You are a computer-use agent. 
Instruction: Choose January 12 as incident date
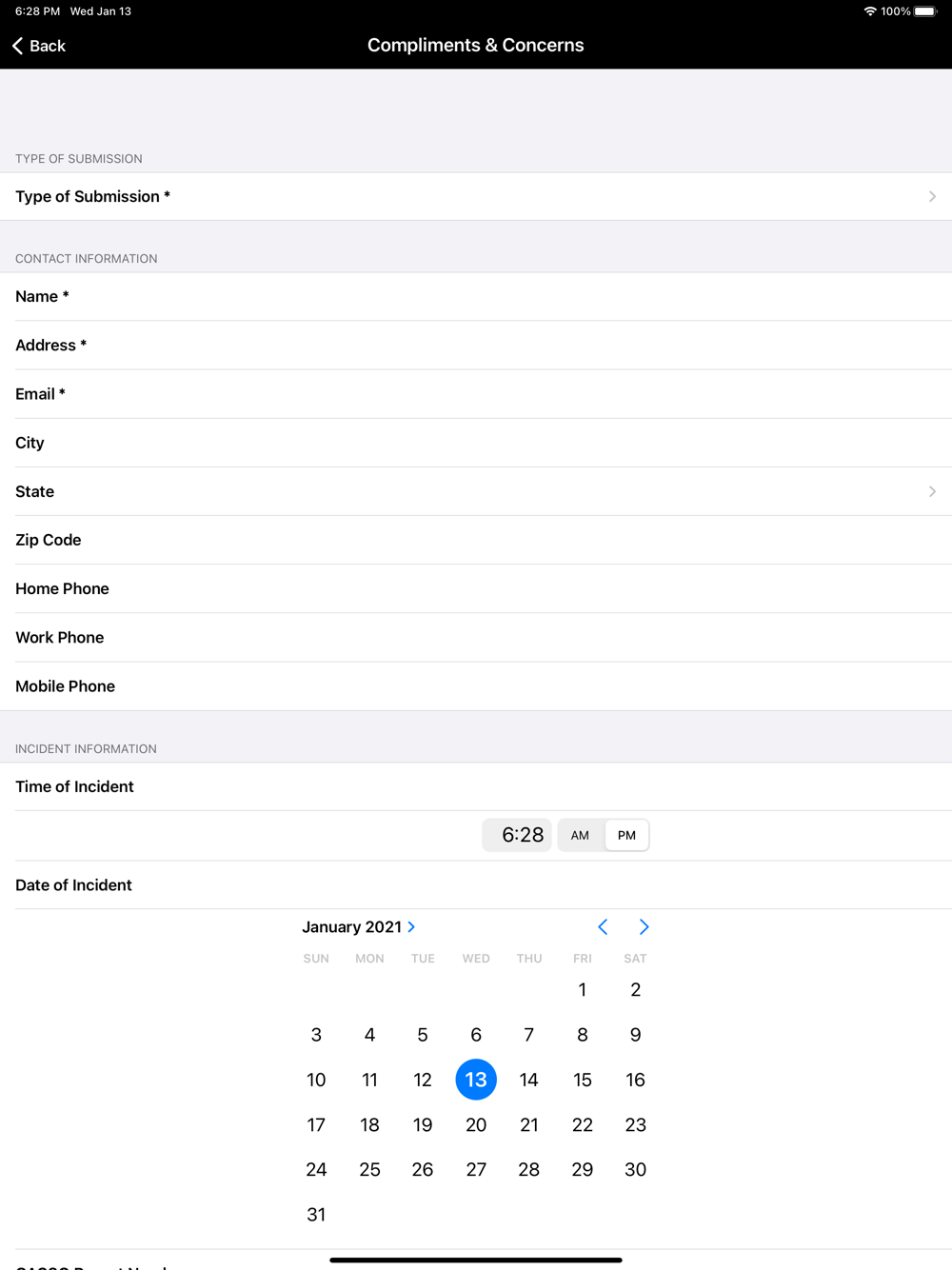(423, 1080)
